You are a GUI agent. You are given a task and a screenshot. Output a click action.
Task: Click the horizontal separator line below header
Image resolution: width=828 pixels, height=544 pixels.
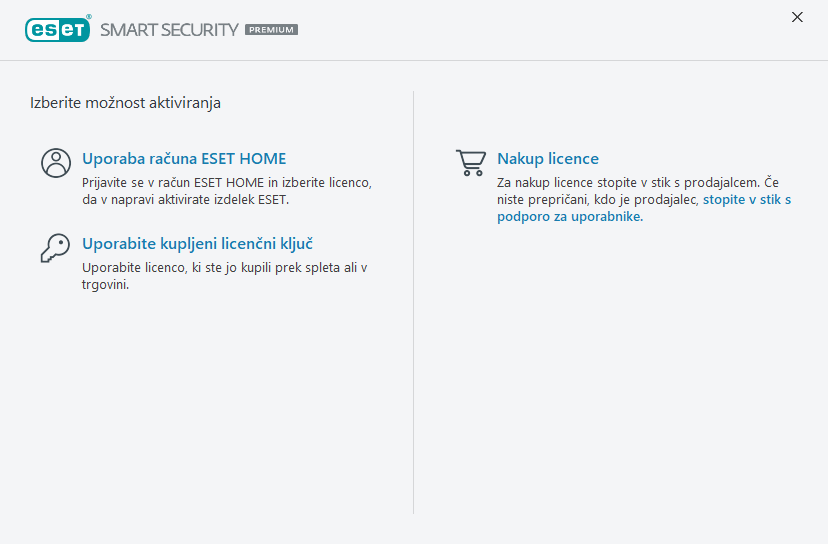pos(414,60)
